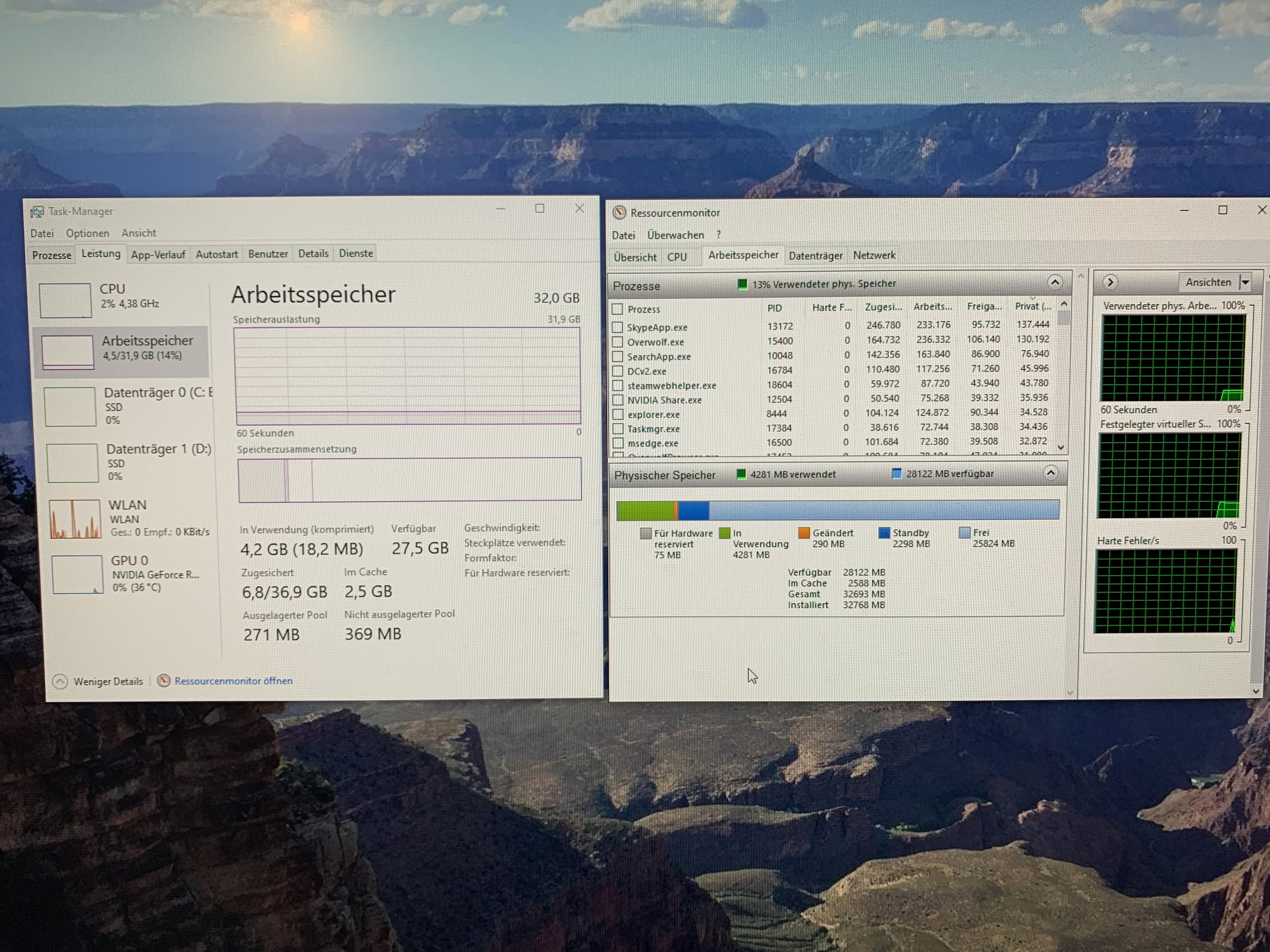Open the Ansichten dropdown arrow
Viewport: 1270px width, 952px height.
(1245, 282)
